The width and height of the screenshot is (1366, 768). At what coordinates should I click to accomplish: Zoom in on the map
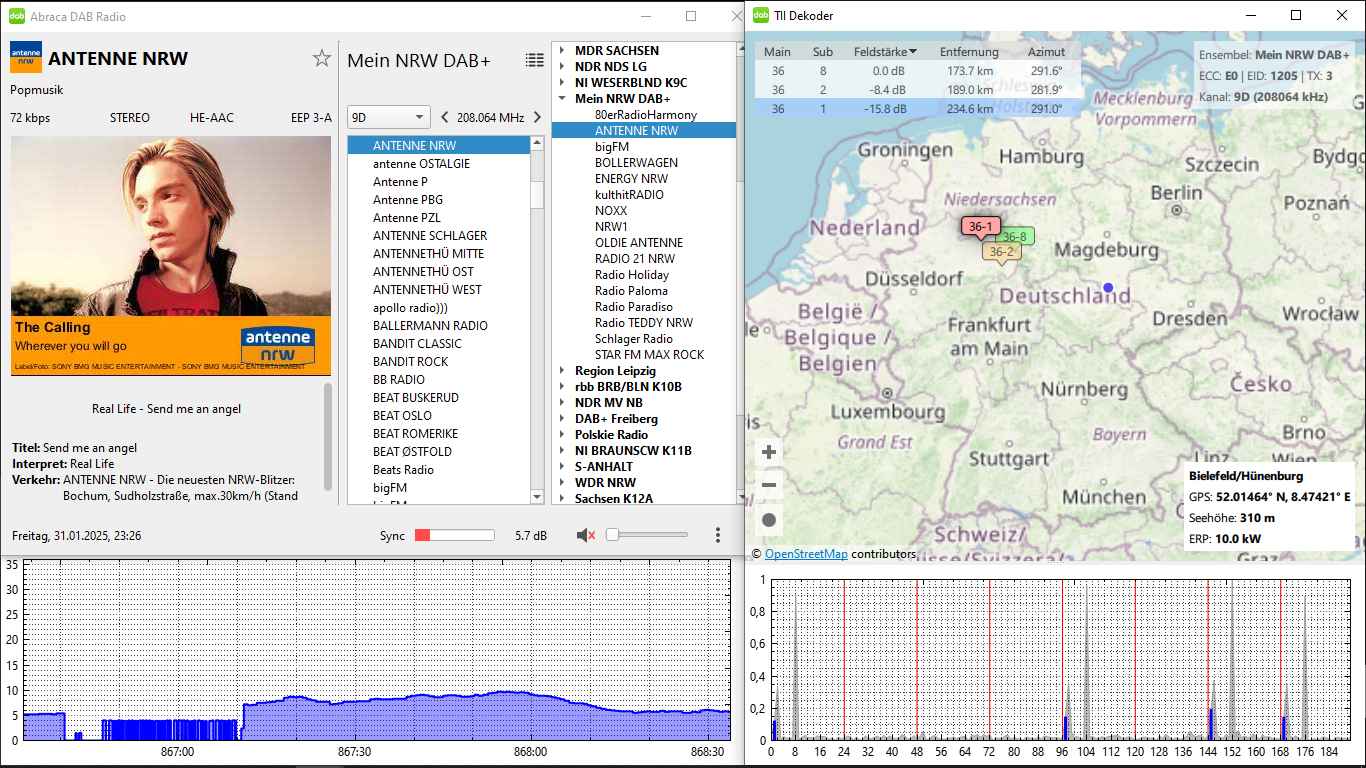click(x=769, y=452)
